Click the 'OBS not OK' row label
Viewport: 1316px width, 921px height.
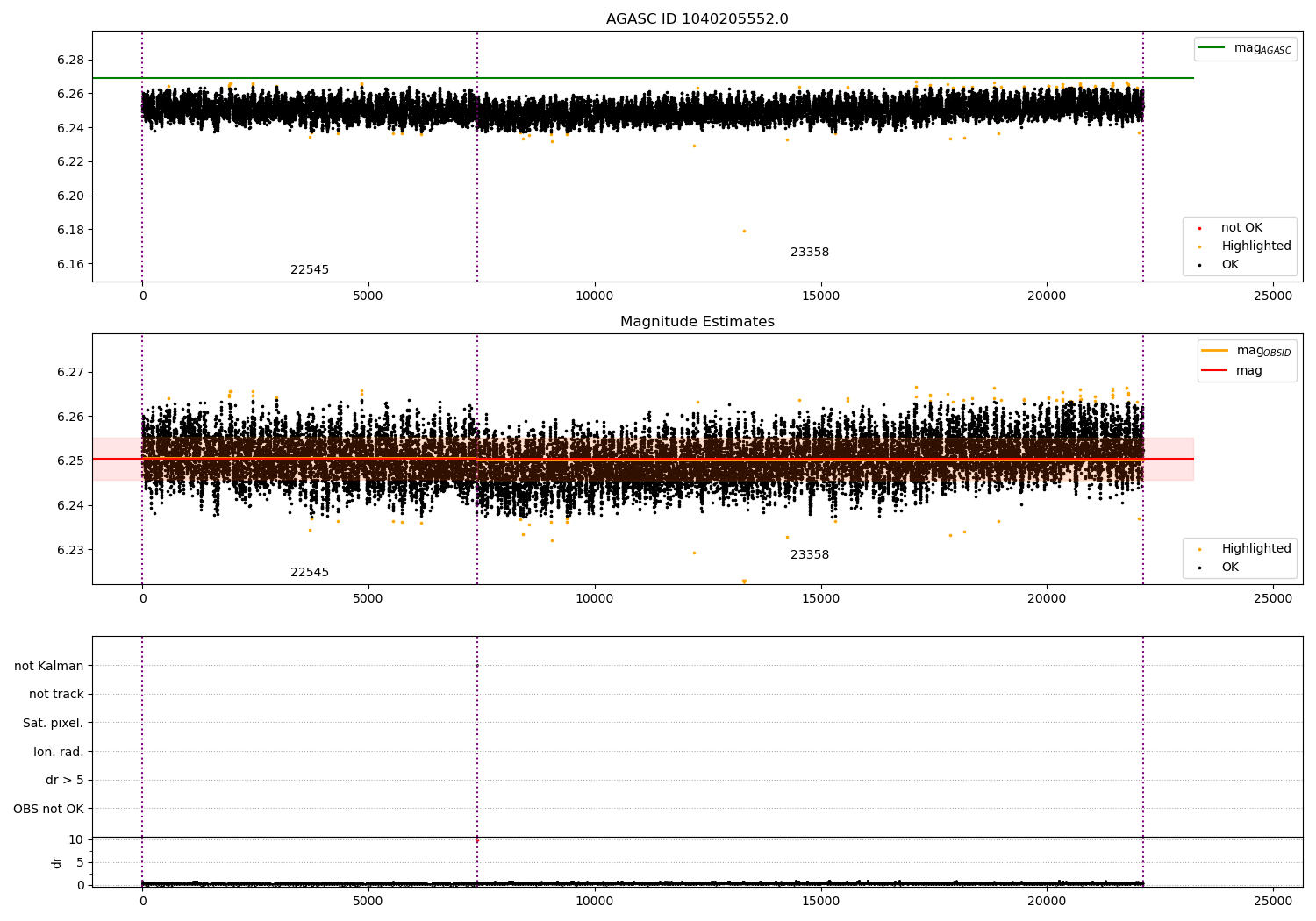click(49, 810)
